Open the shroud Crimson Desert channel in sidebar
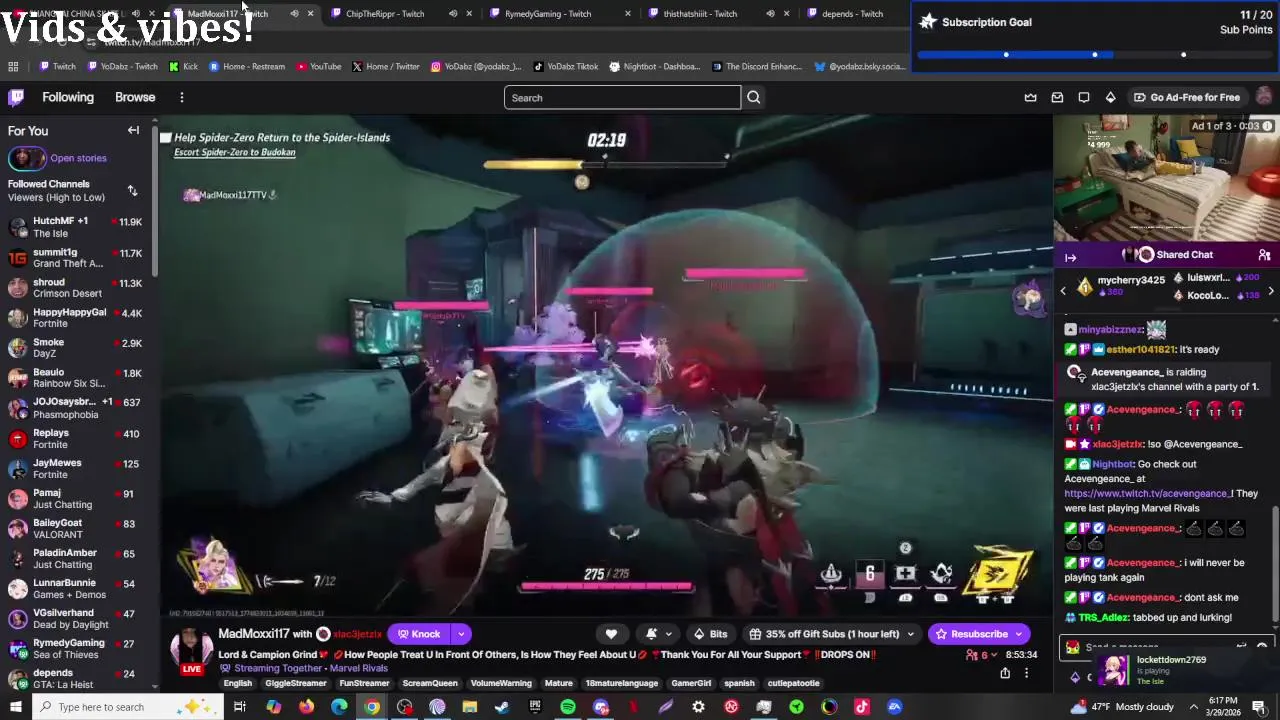1280x720 pixels. click(x=76, y=288)
